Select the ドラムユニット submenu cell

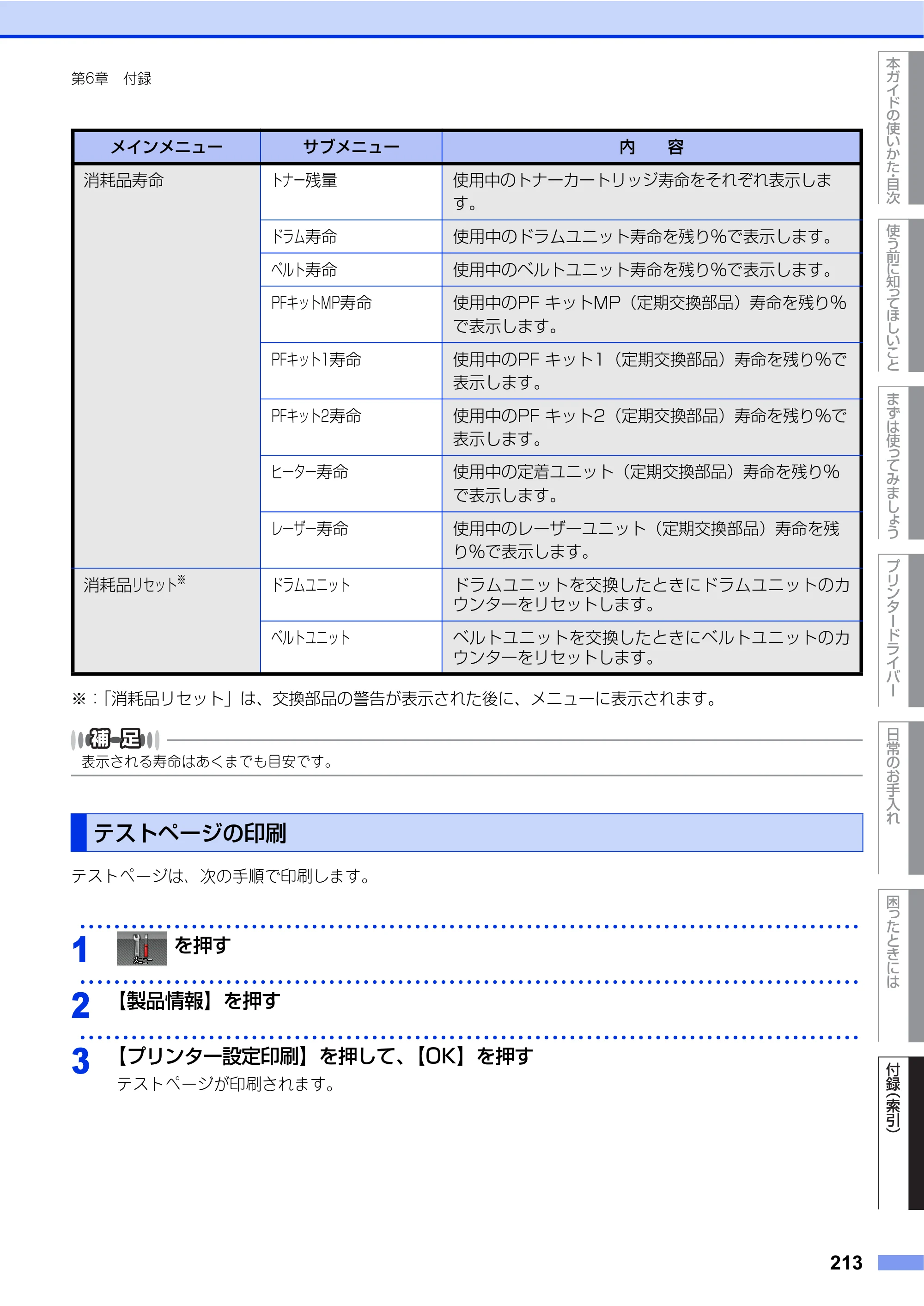tap(351, 594)
